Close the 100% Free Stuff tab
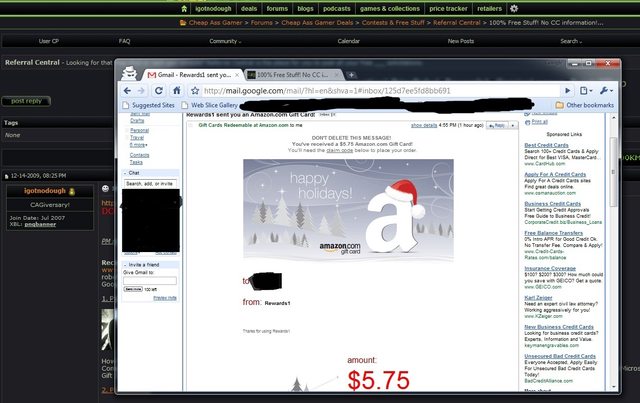 pos(336,75)
